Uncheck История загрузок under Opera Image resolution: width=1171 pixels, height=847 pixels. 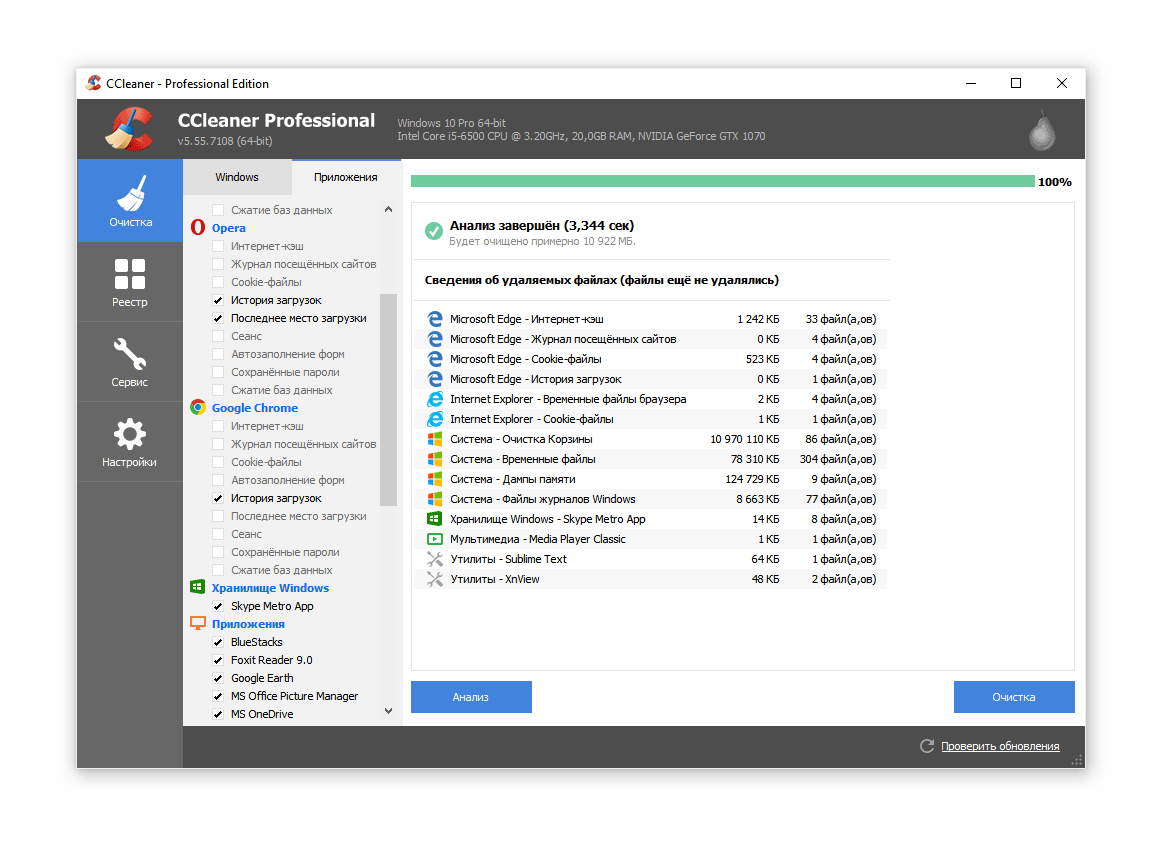[x=218, y=300]
